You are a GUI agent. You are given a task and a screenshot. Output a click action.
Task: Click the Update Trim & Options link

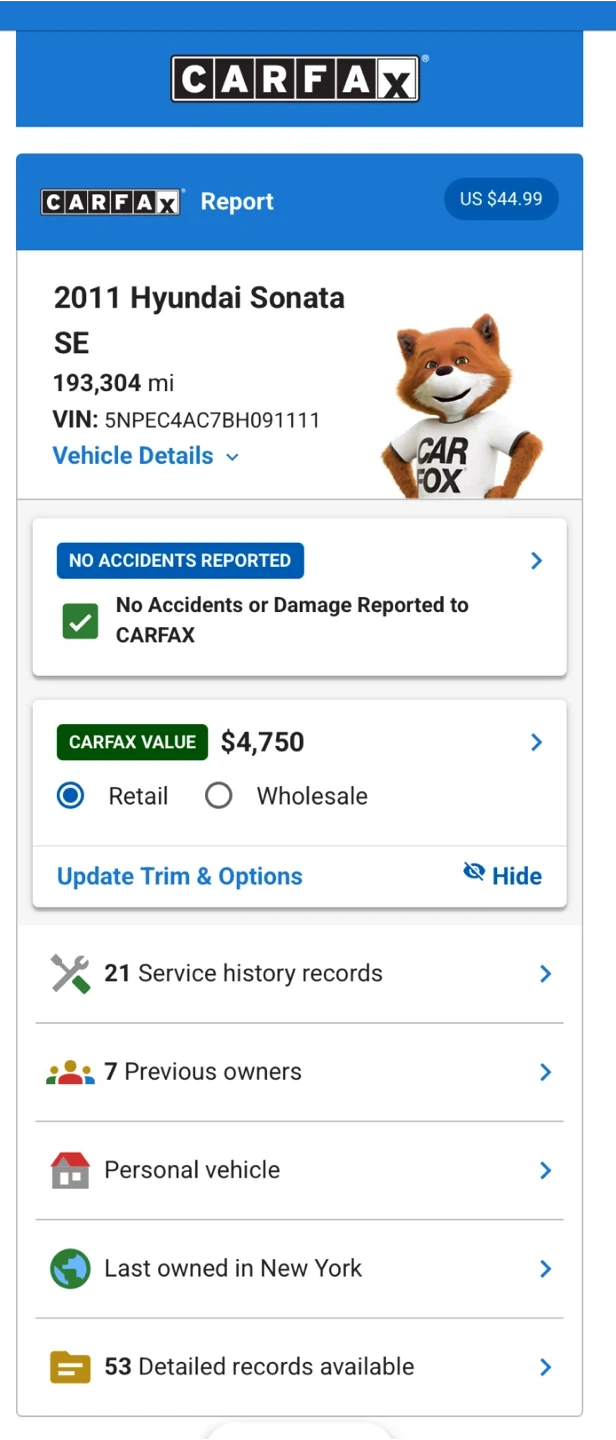pyautogui.click(x=180, y=877)
